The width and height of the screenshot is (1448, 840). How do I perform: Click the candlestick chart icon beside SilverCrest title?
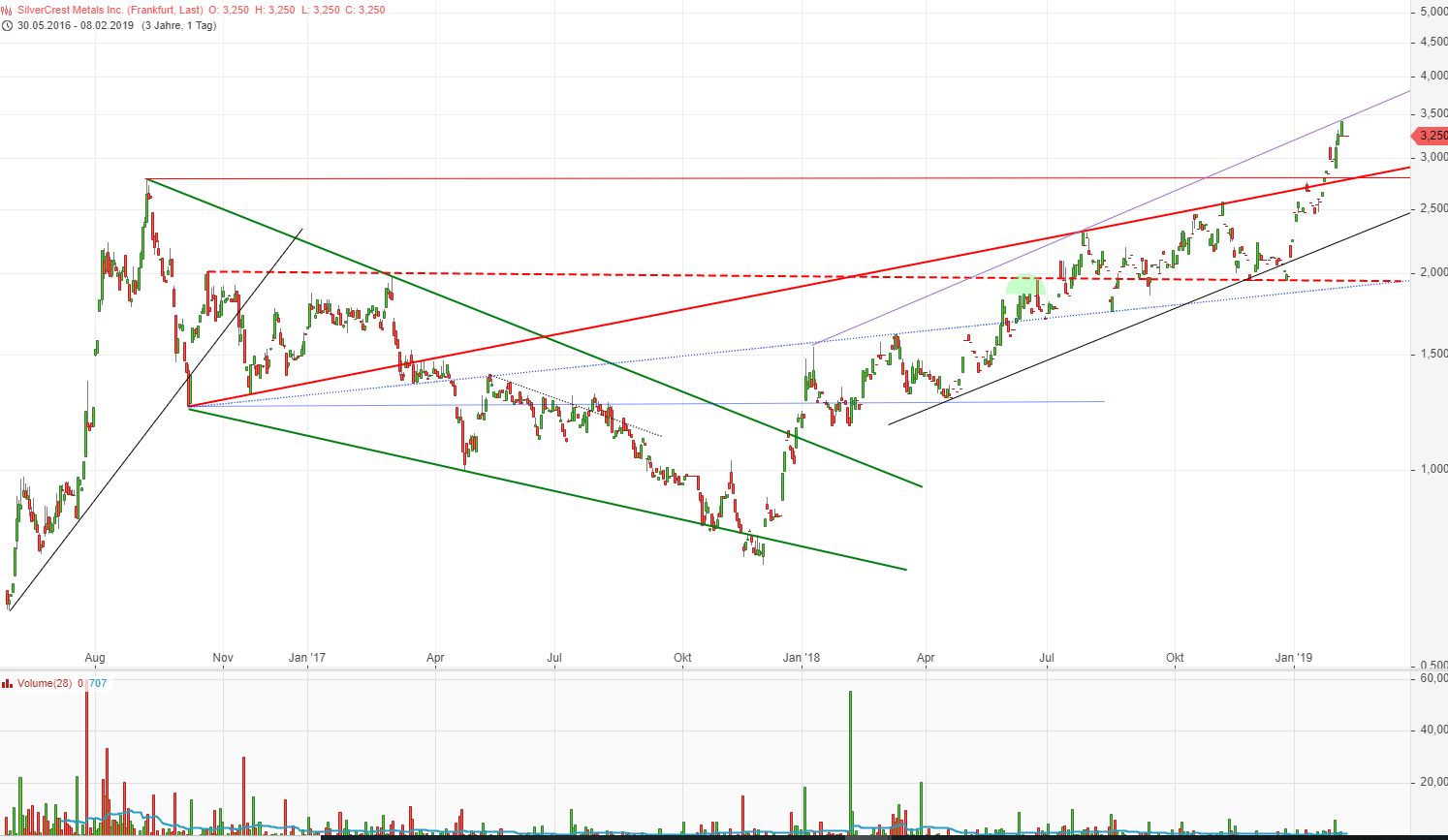8,10
